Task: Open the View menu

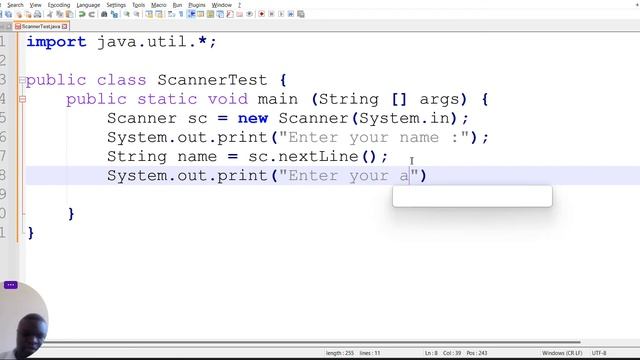Action: (x=36, y=5)
